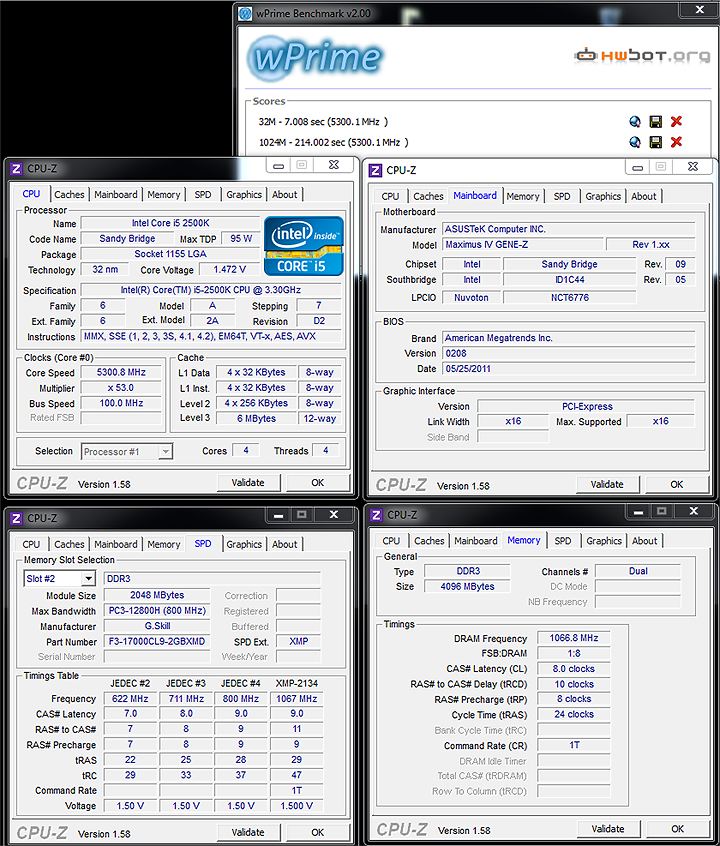This screenshot has width=720, height=846.
Task: Choose Graphics tab in Memory window
Action: [x=604, y=541]
